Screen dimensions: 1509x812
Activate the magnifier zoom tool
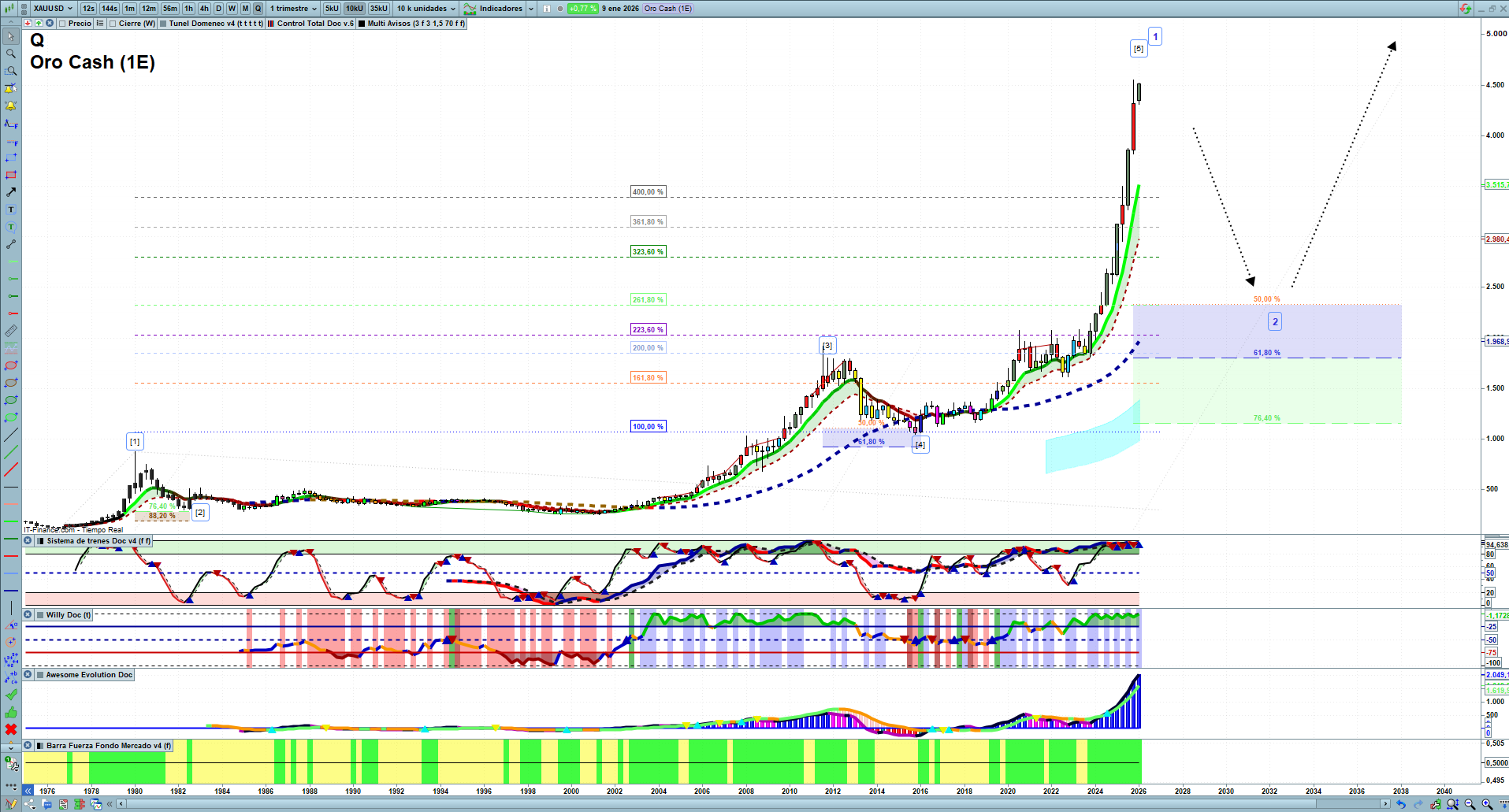(11, 54)
